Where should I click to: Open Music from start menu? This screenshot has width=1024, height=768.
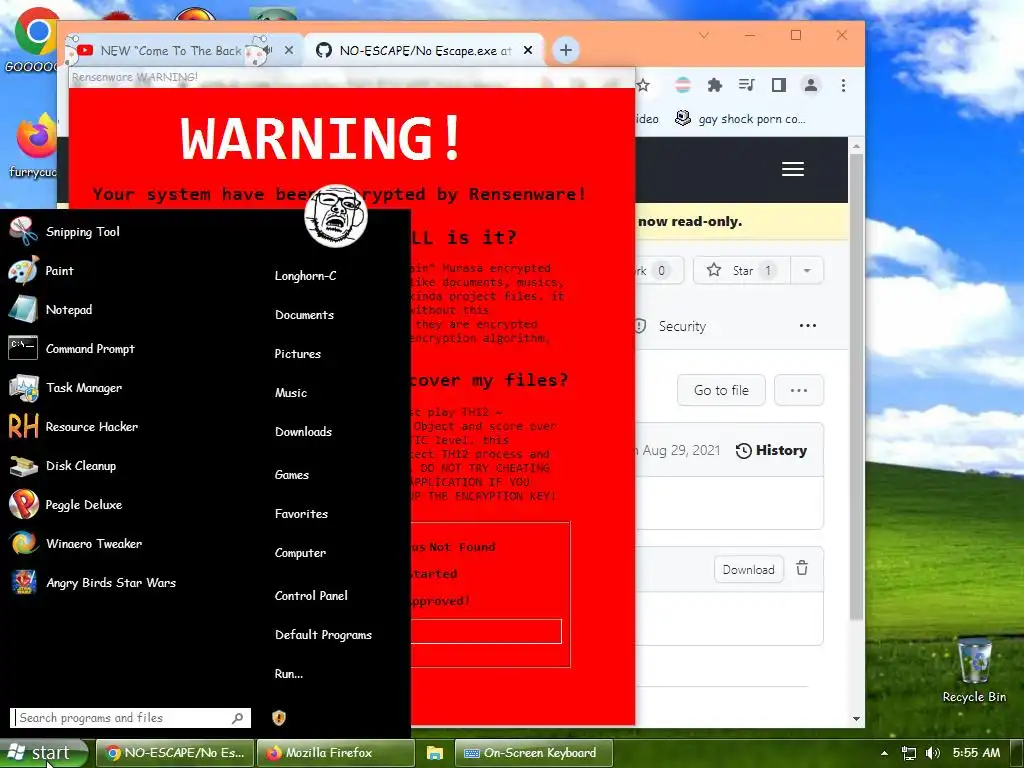(x=291, y=393)
